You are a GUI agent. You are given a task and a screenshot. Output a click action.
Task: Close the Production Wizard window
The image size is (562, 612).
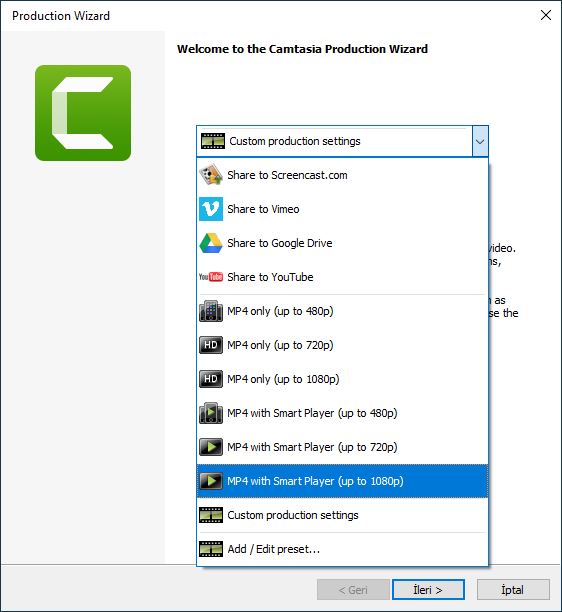click(546, 15)
